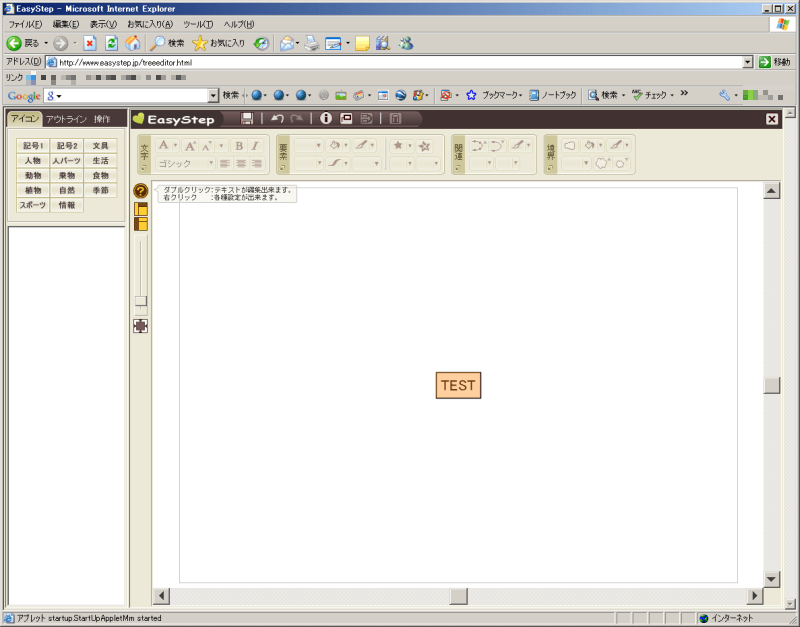This screenshot has width=800, height=627.
Task: Open the Google search box dropdown
Action: pos(213,95)
